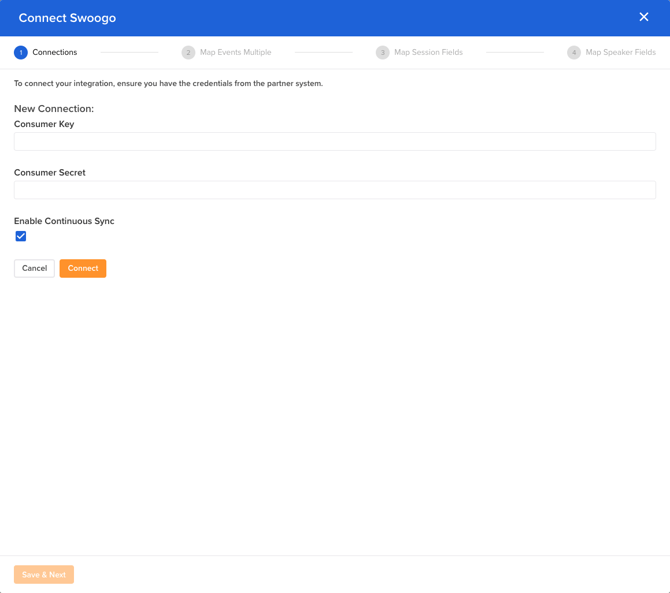Viewport: 670px width, 593px height.
Task: Select step 2 circle icon
Action: (x=188, y=53)
